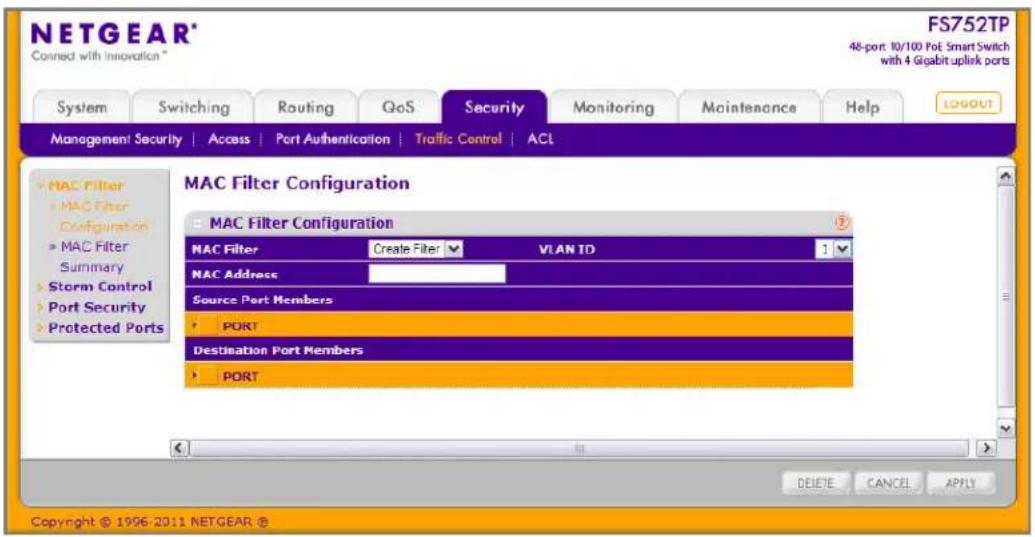Click the vertical scrollbar thumb

pyautogui.click(x=1005, y=297)
